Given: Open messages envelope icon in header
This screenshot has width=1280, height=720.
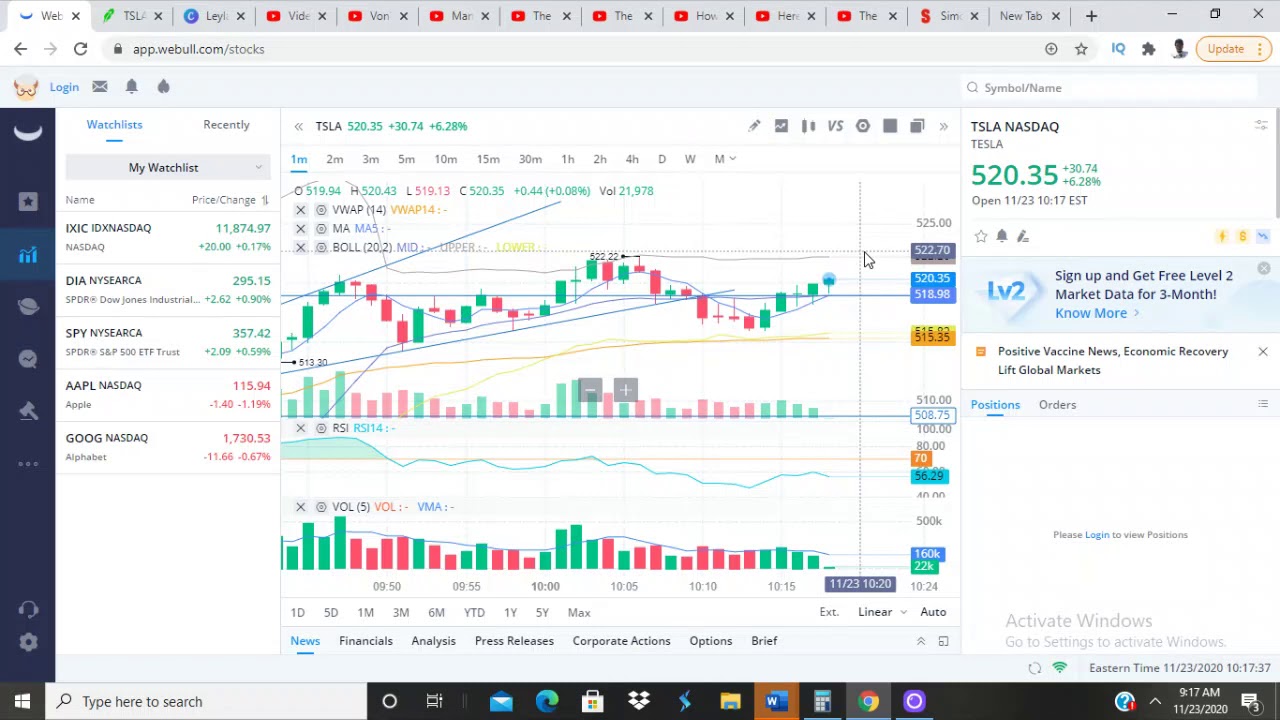Looking at the screenshot, I should [x=100, y=87].
